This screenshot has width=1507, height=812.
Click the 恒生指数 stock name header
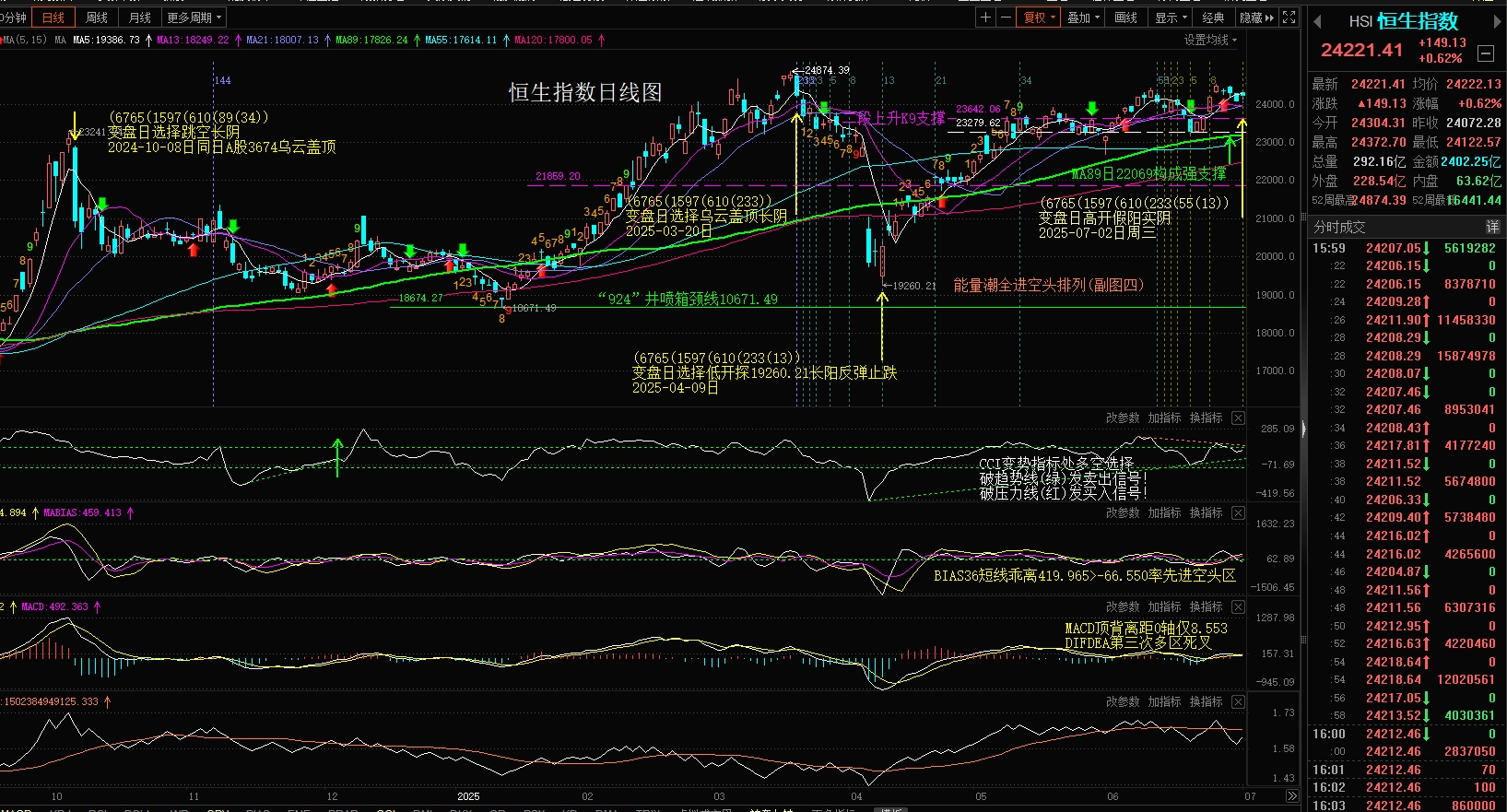coord(1418,21)
